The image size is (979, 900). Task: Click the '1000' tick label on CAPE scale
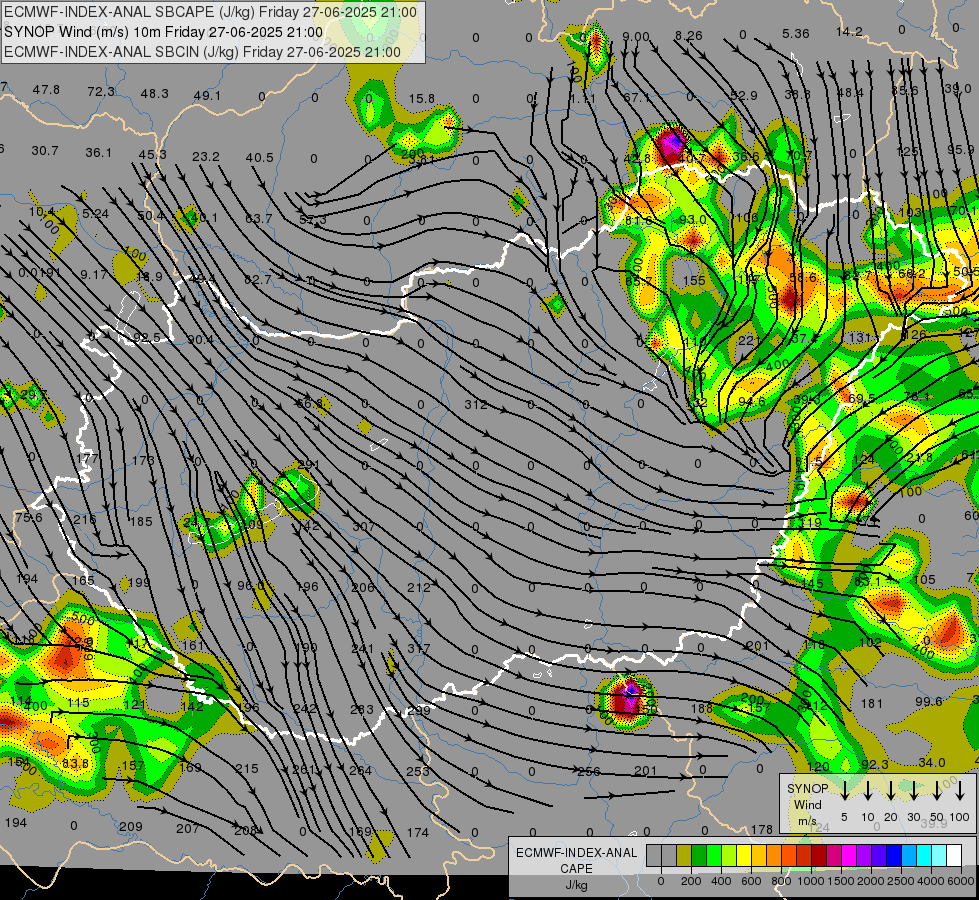[x=810, y=881]
